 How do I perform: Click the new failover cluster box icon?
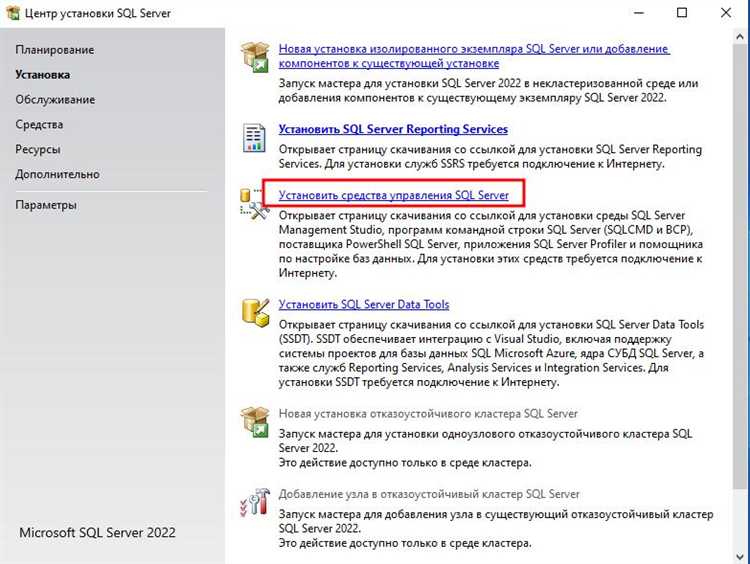[255, 420]
